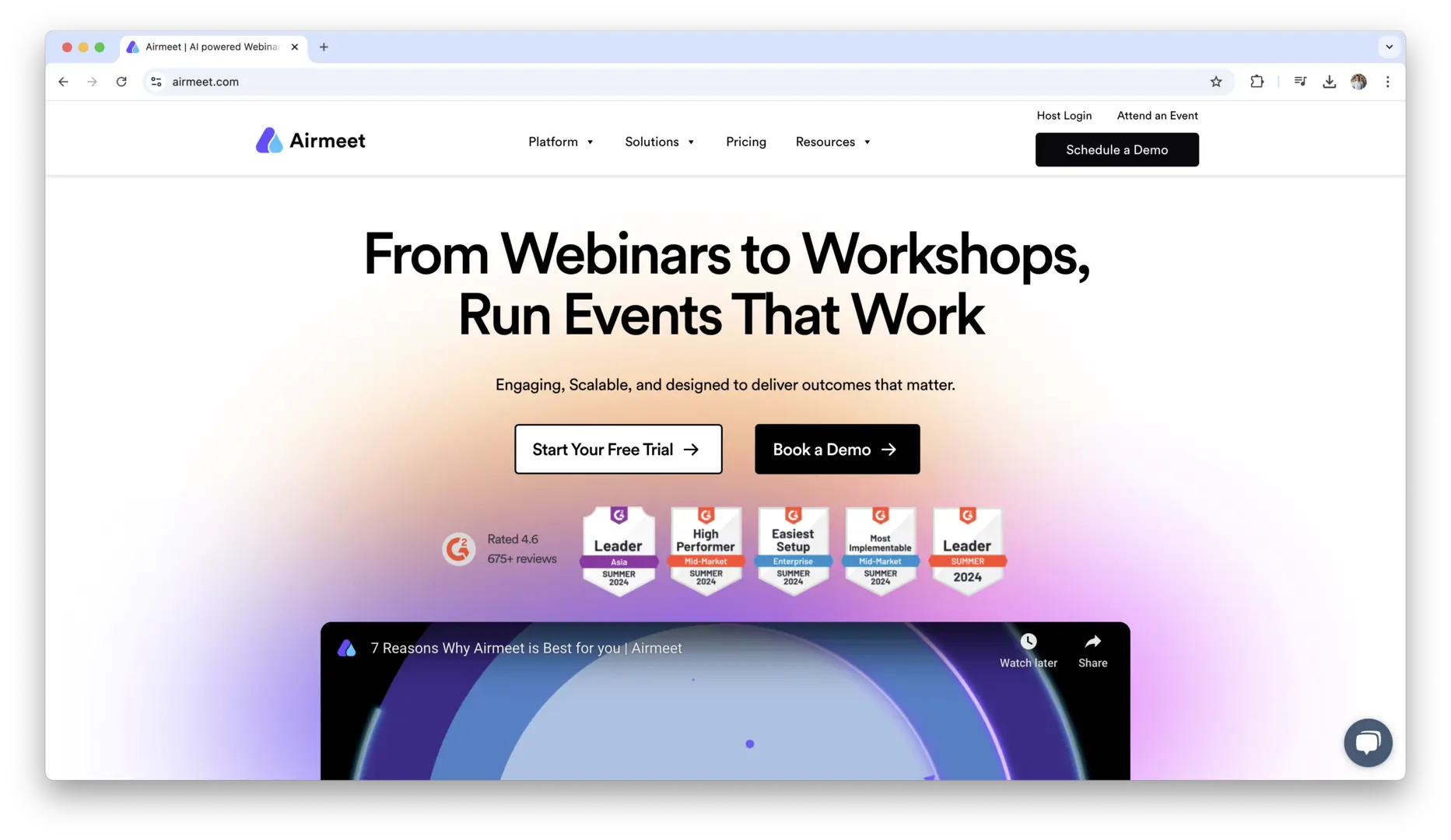View site information icon in address bar

[156, 82]
